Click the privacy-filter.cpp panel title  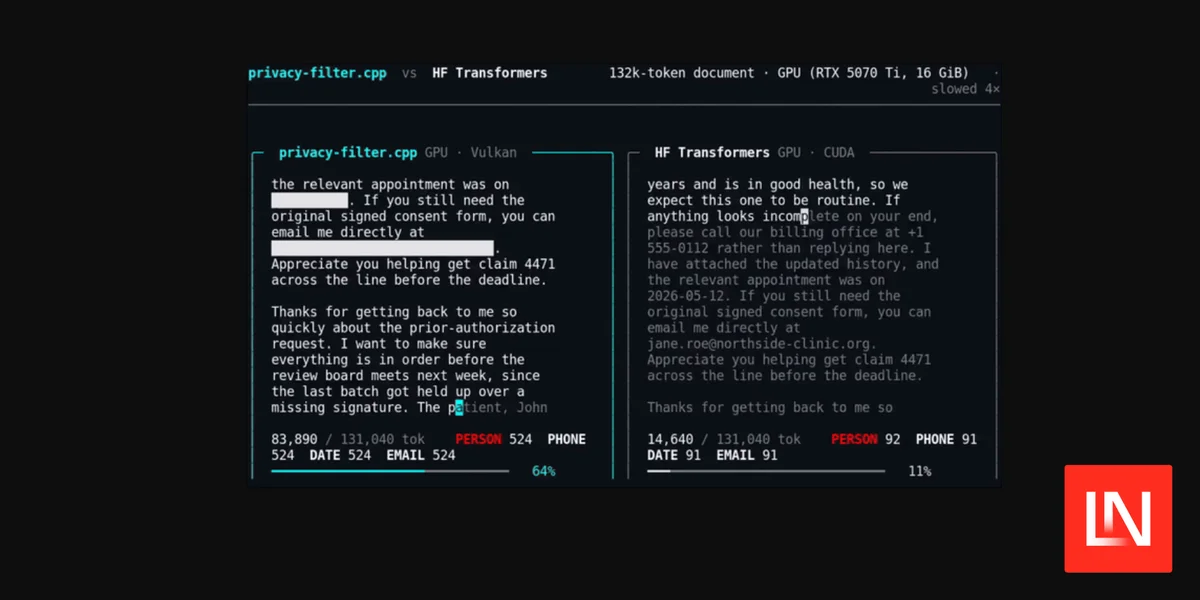(x=348, y=153)
